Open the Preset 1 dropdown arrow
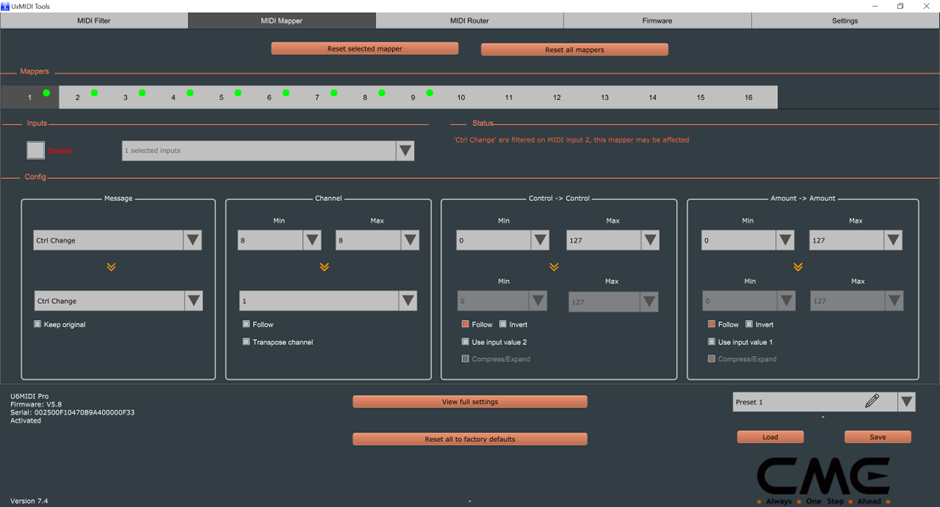Screen dimensions: 940x507 (x=906, y=401)
